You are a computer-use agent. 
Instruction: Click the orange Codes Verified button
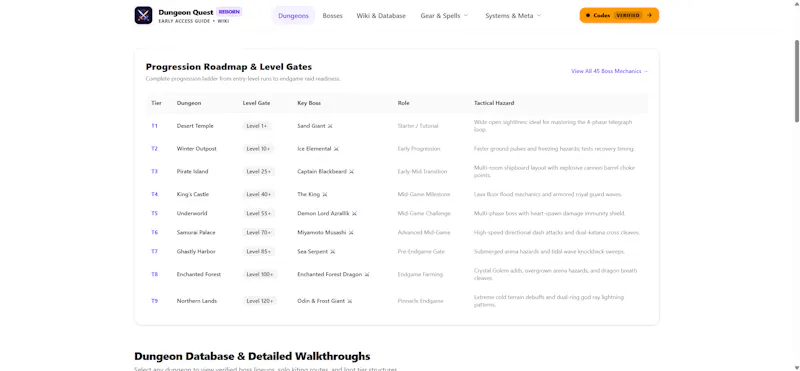(x=619, y=15)
